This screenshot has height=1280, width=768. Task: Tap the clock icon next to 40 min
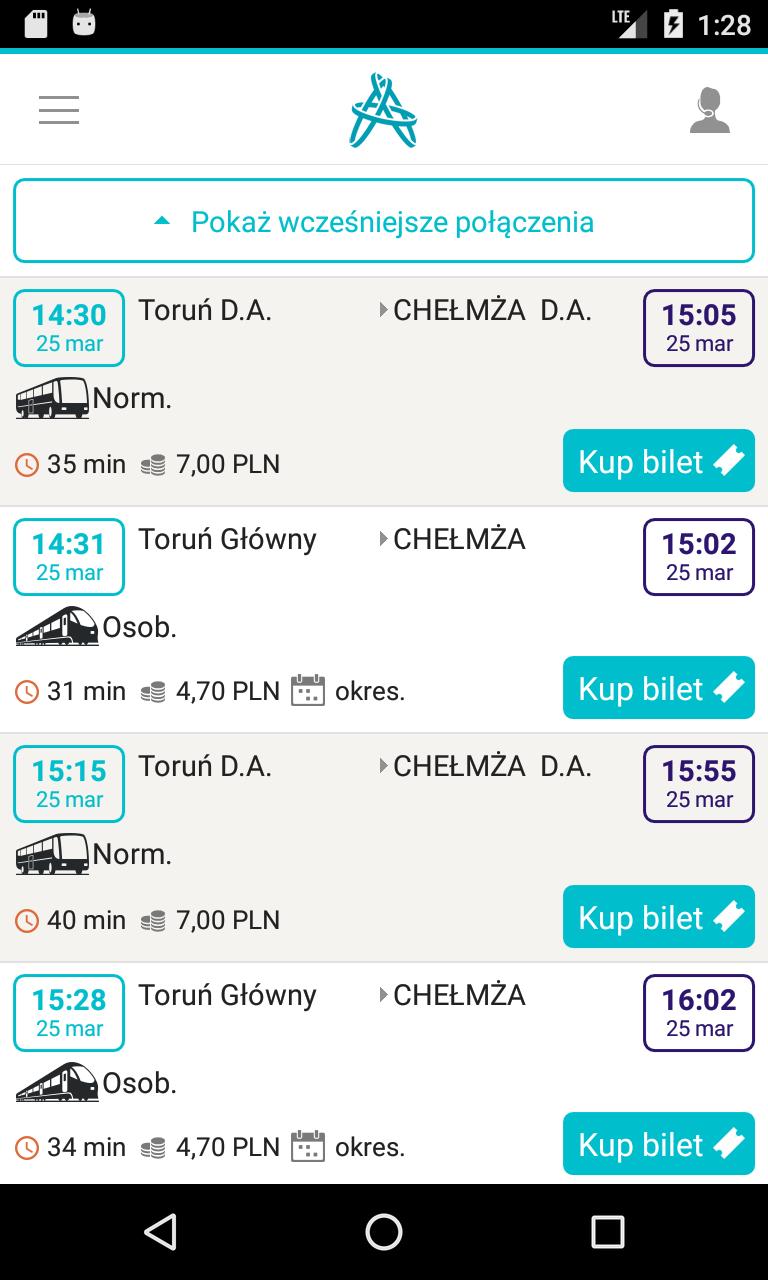(27, 920)
